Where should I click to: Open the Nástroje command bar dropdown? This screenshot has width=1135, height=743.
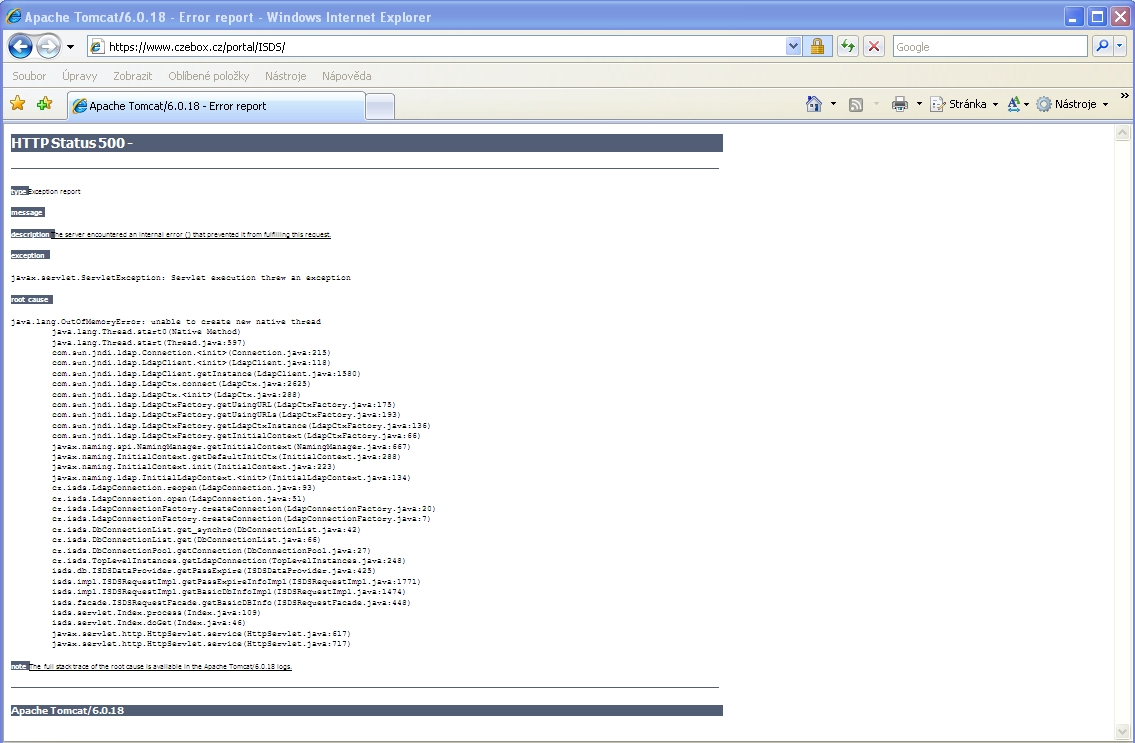point(1072,104)
